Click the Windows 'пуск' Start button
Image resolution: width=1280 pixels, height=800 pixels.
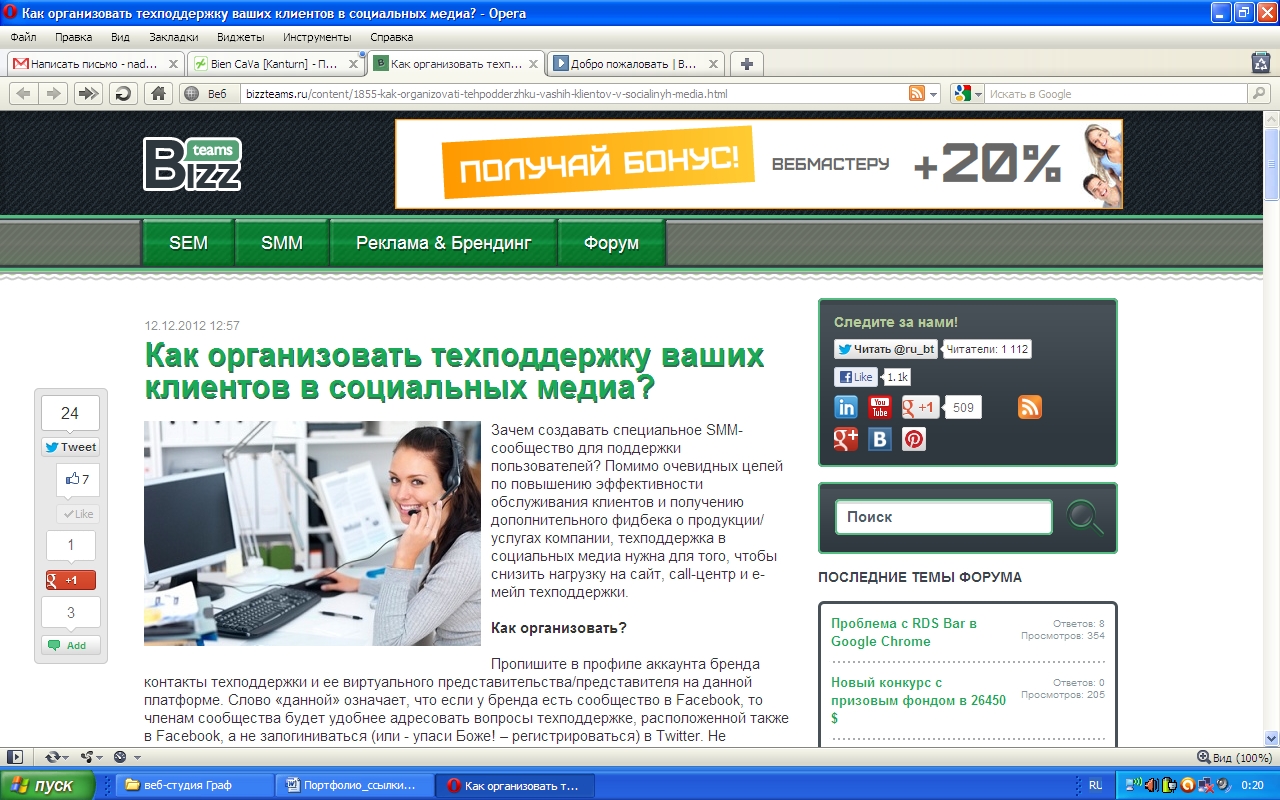48,785
